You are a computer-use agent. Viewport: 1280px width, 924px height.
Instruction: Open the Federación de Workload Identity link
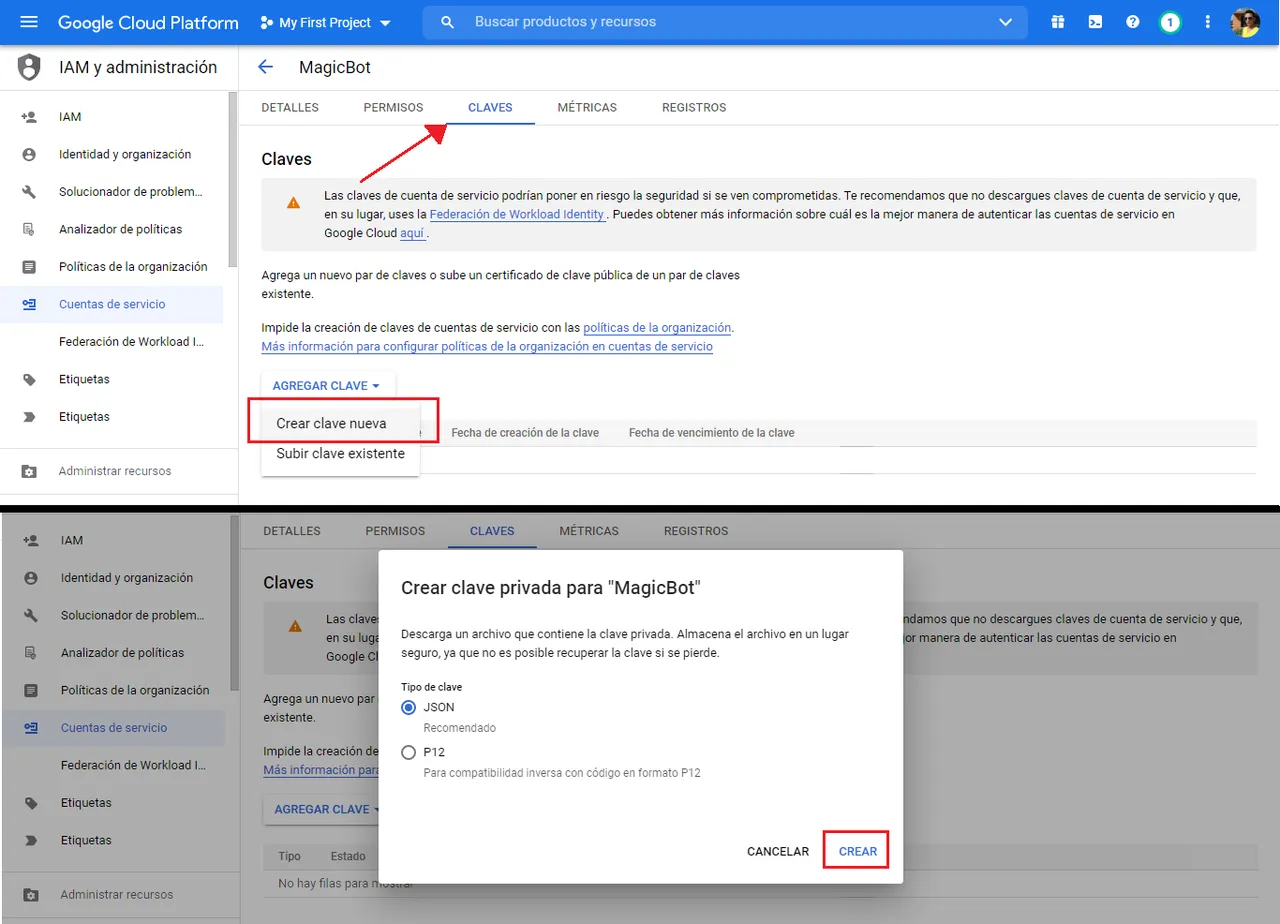coord(517,214)
